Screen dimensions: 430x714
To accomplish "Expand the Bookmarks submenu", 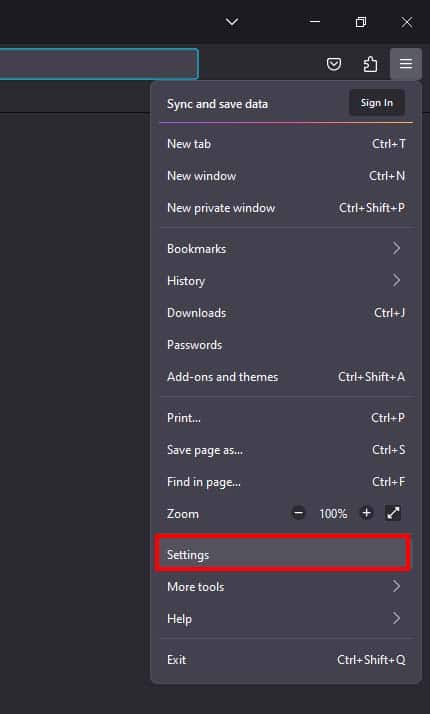I will coord(286,249).
